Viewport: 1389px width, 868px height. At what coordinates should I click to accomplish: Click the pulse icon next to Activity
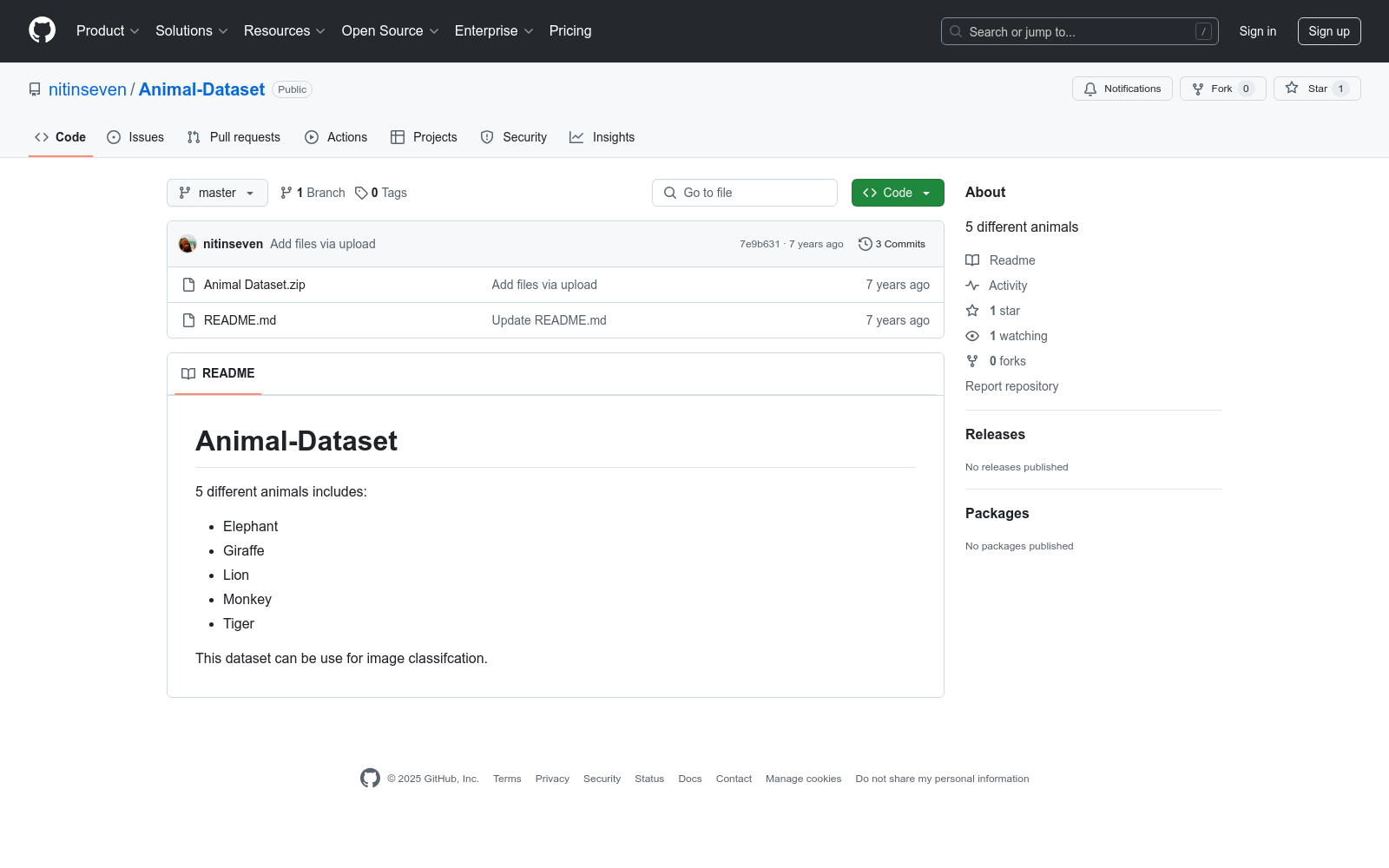click(972, 286)
